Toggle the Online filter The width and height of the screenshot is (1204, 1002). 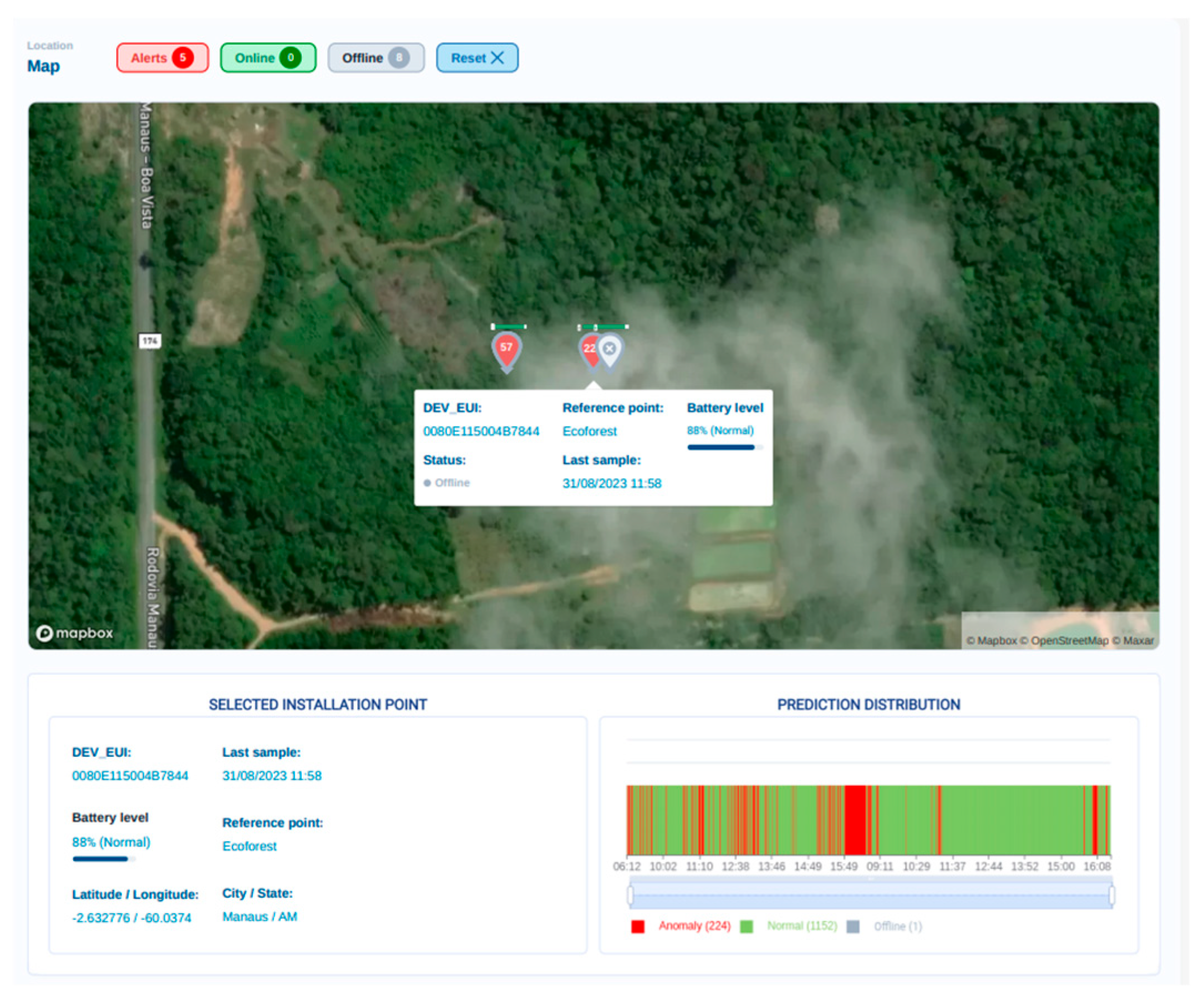[255, 58]
